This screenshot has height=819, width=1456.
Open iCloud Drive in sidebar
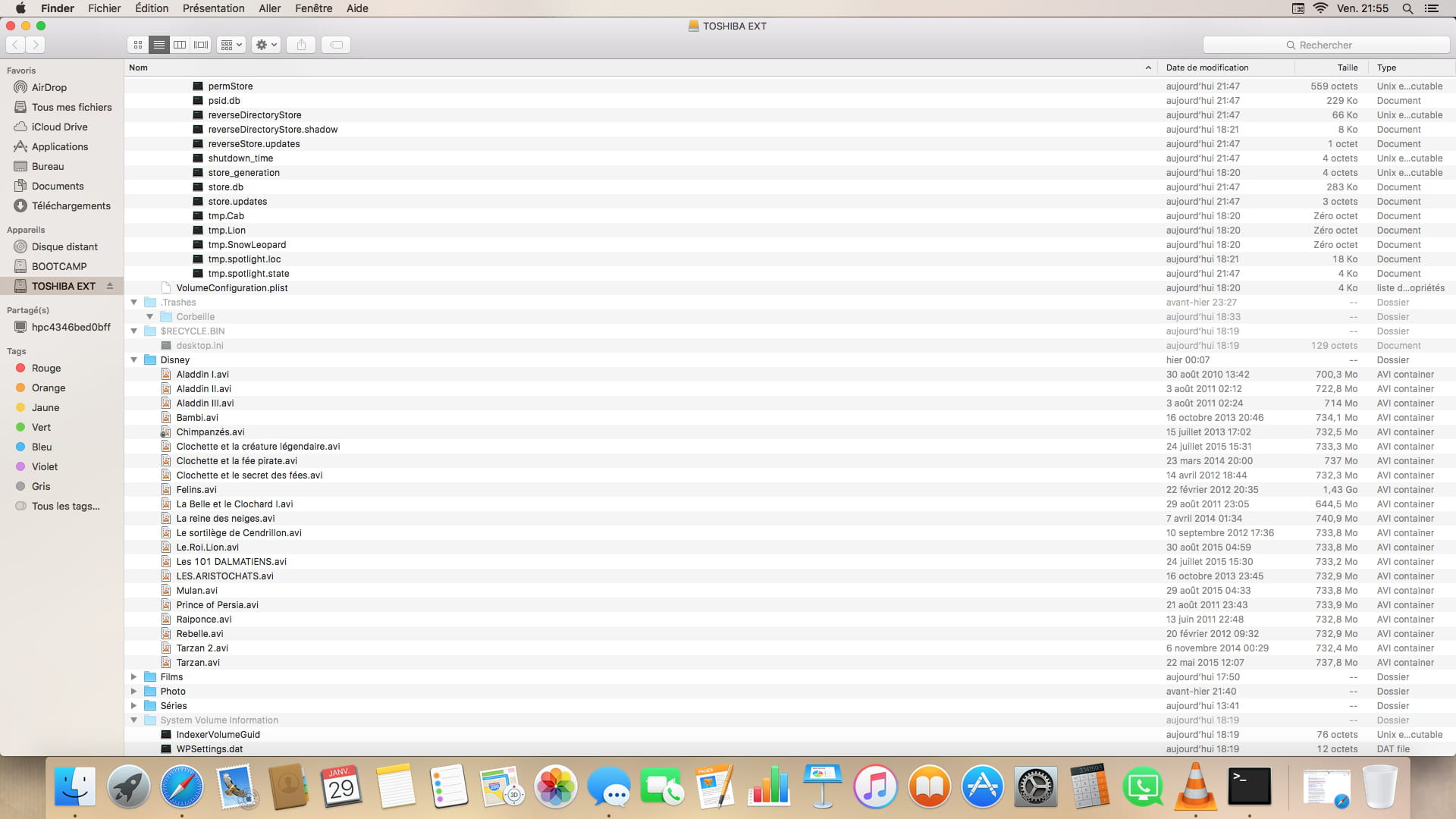pyautogui.click(x=59, y=127)
